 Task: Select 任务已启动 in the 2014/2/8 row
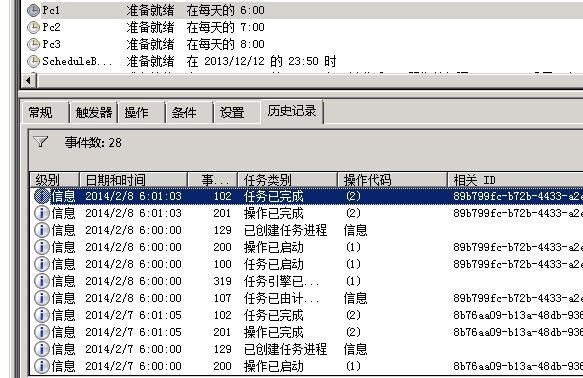click(274, 264)
